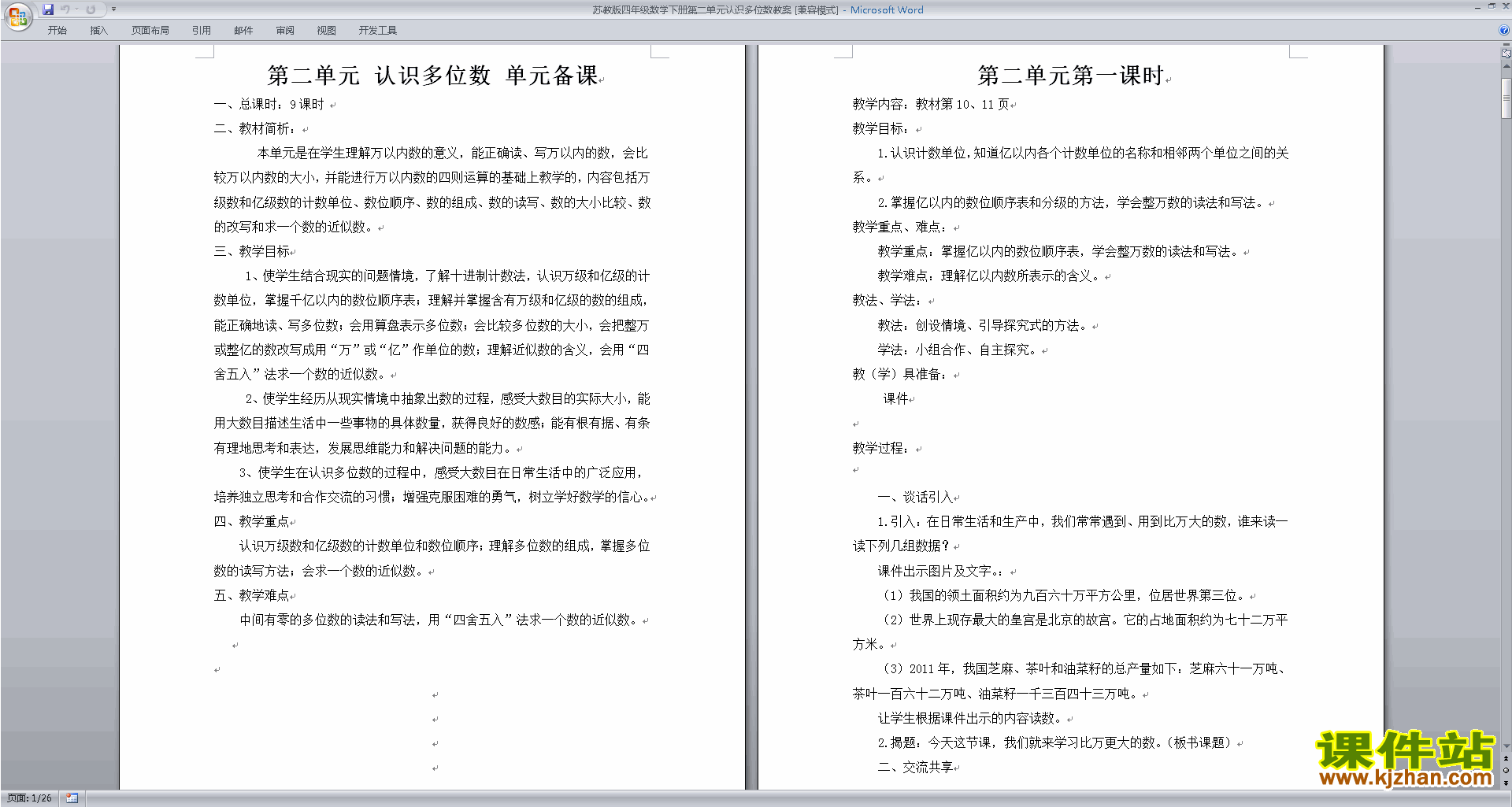
Task: Click heading 第二单元 认识多位数 单元备课
Action: pyautogui.click(x=433, y=76)
